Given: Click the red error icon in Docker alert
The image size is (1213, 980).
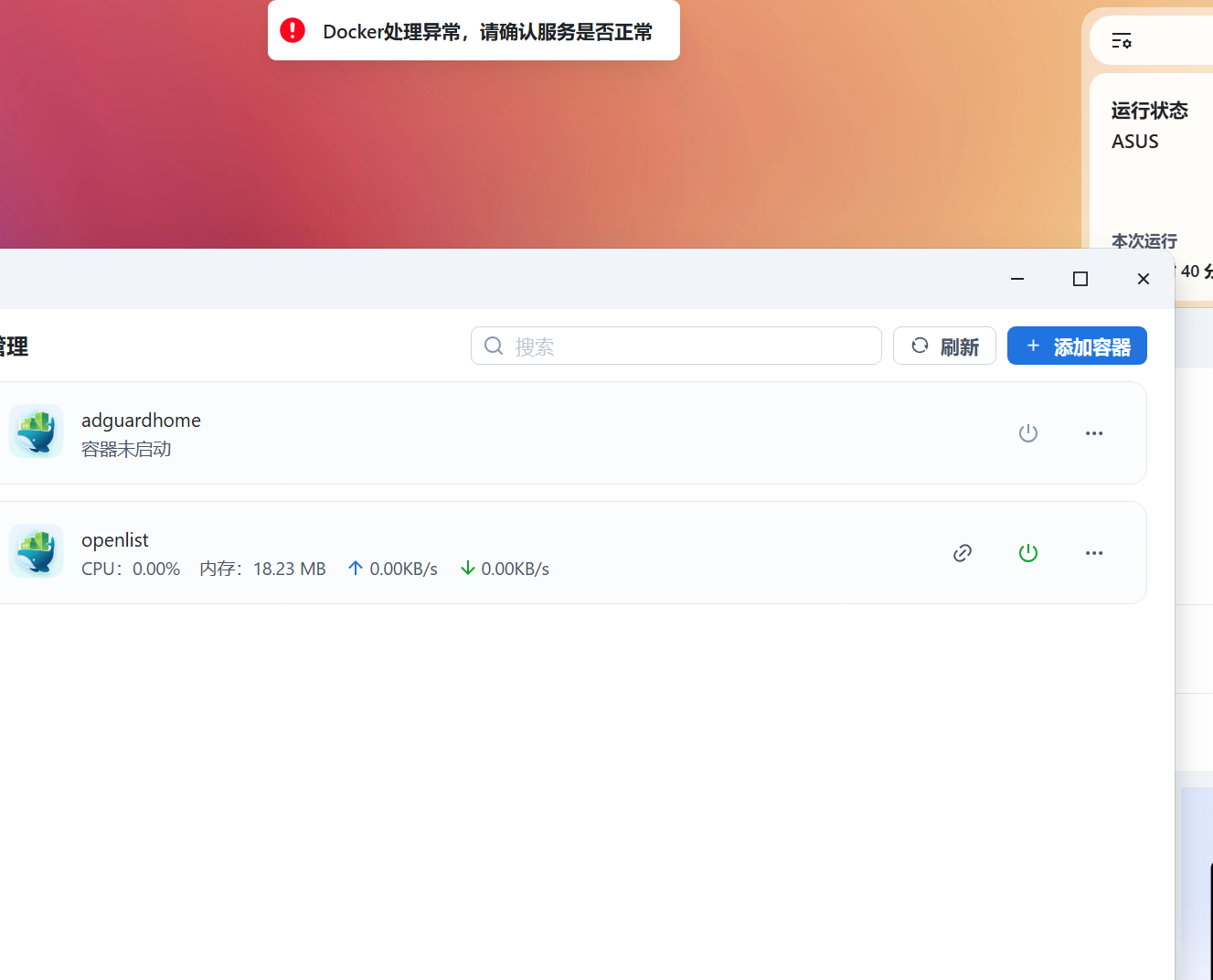Looking at the screenshot, I should (x=293, y=30).
